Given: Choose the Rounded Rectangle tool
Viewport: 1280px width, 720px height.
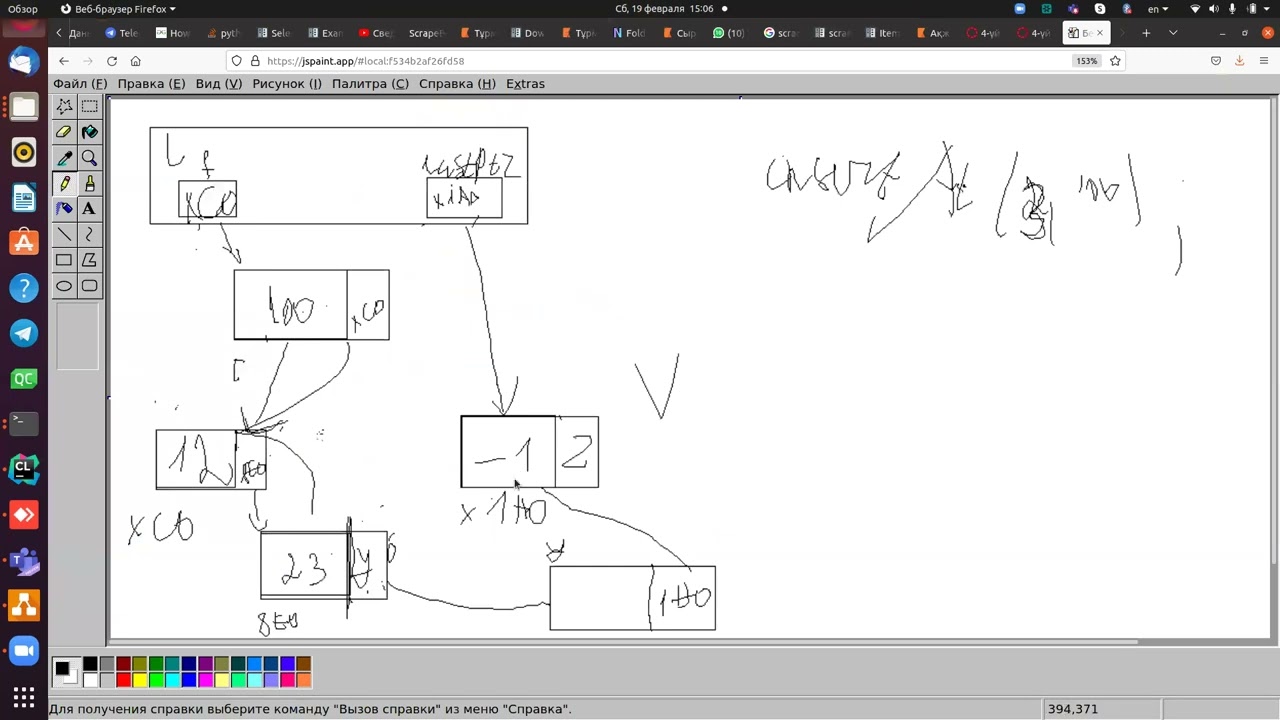Looking at the screenshot, I should pos(89,286).
